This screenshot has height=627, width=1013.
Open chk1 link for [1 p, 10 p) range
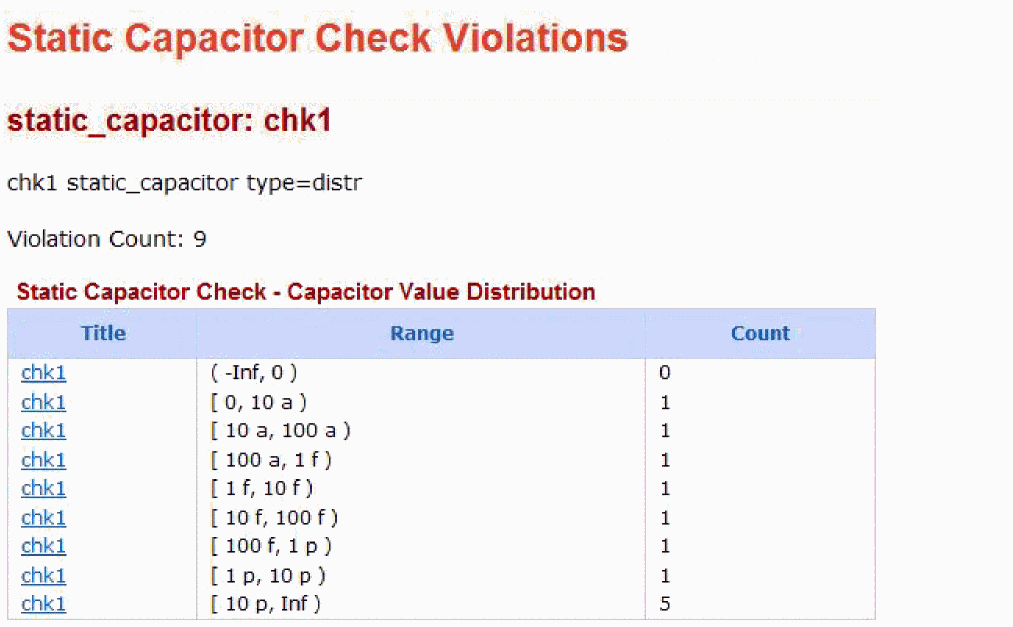pyautogui.click(x=43, y=575)
